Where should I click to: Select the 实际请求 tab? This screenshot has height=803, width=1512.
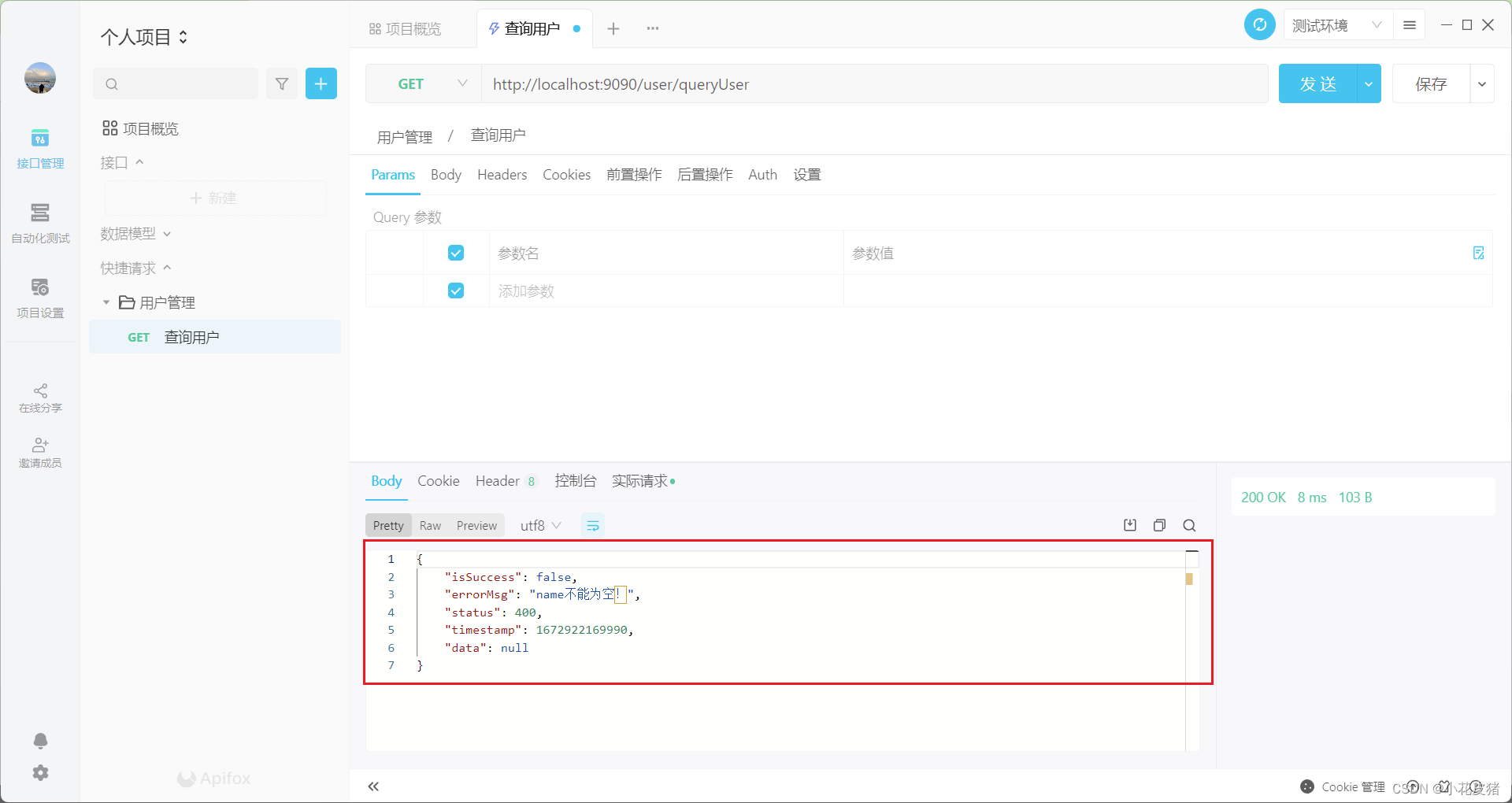(x=643, y=481)
